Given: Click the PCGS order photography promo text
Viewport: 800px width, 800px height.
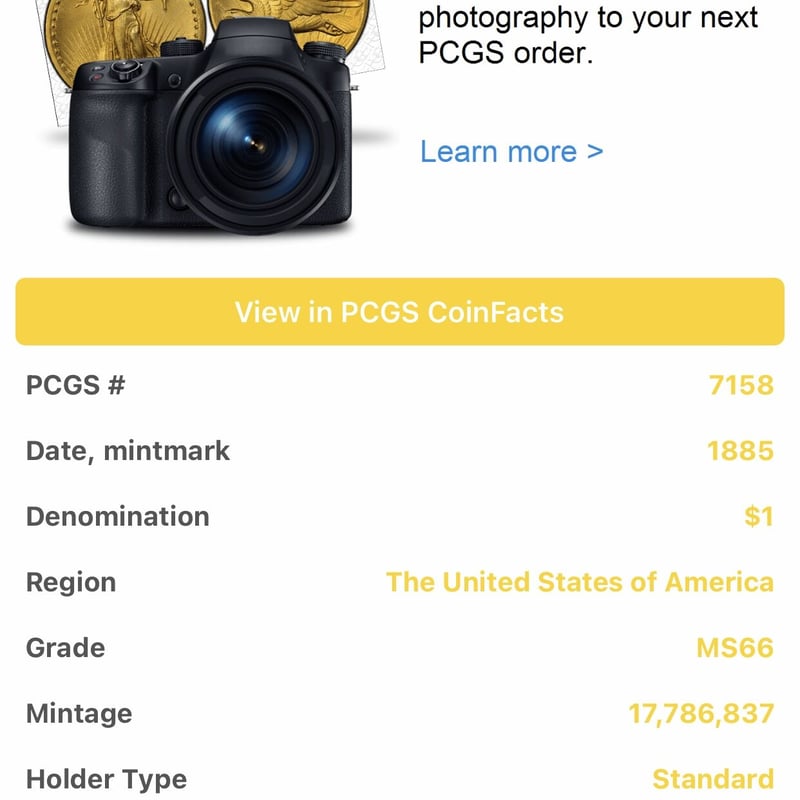Looking at the screenshot, I should (588, 35).
